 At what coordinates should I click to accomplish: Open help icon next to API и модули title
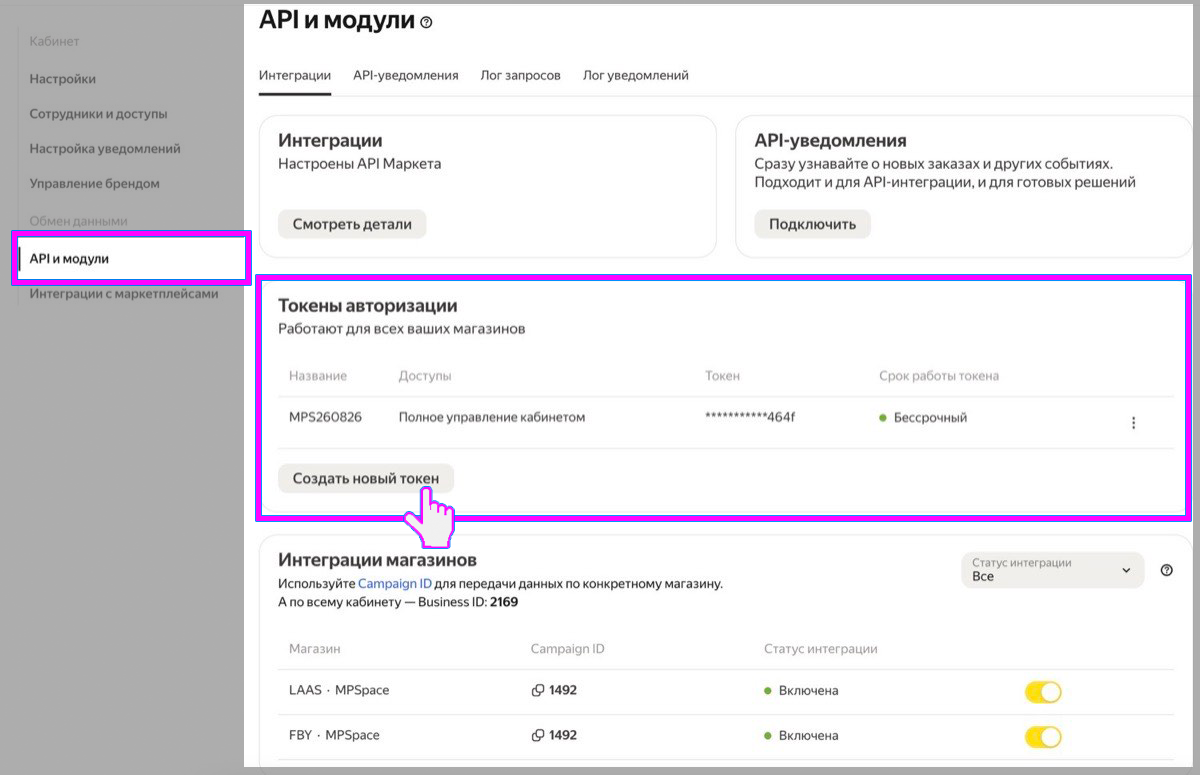click(427, 22)
